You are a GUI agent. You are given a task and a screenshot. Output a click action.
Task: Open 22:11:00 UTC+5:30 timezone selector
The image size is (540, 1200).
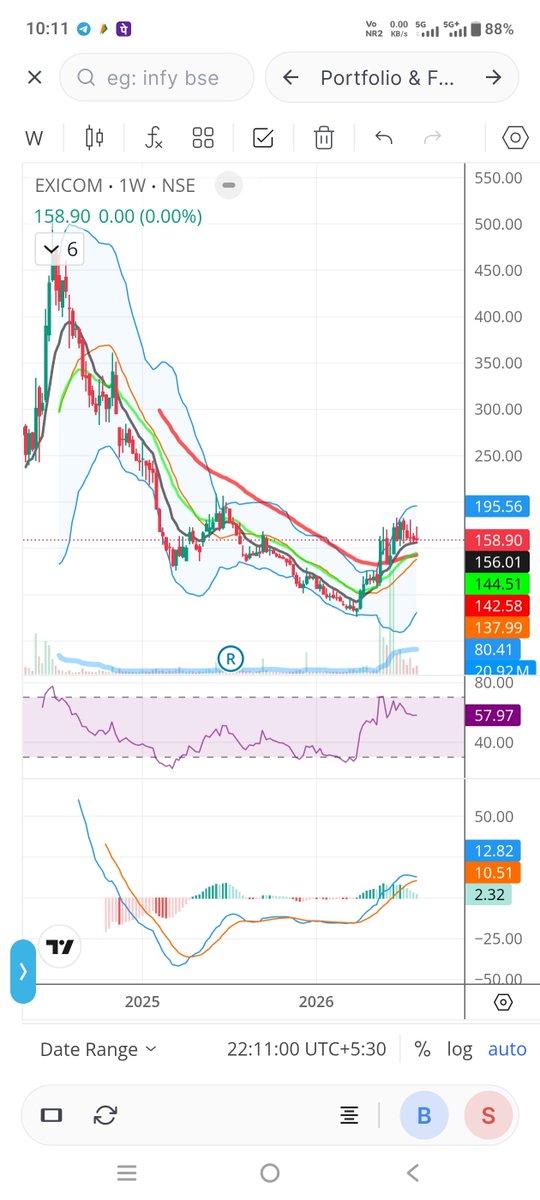pyautogui.click(x=306, y=1050)
